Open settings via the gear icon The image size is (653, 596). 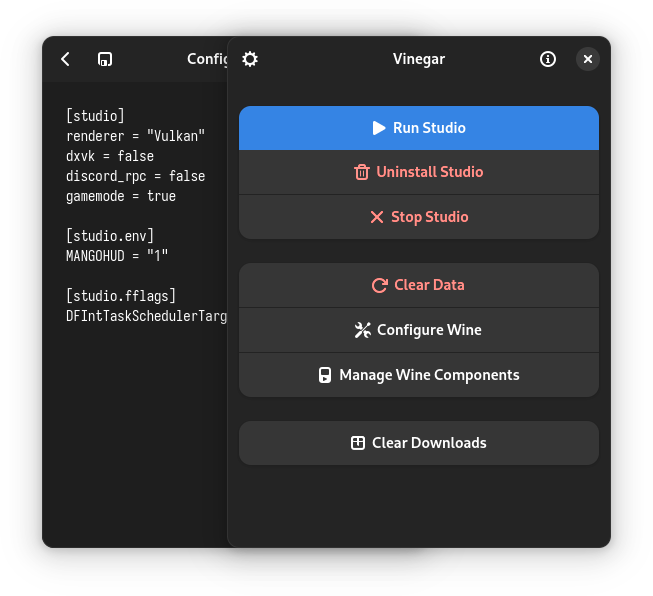click(x=250, y=59)
